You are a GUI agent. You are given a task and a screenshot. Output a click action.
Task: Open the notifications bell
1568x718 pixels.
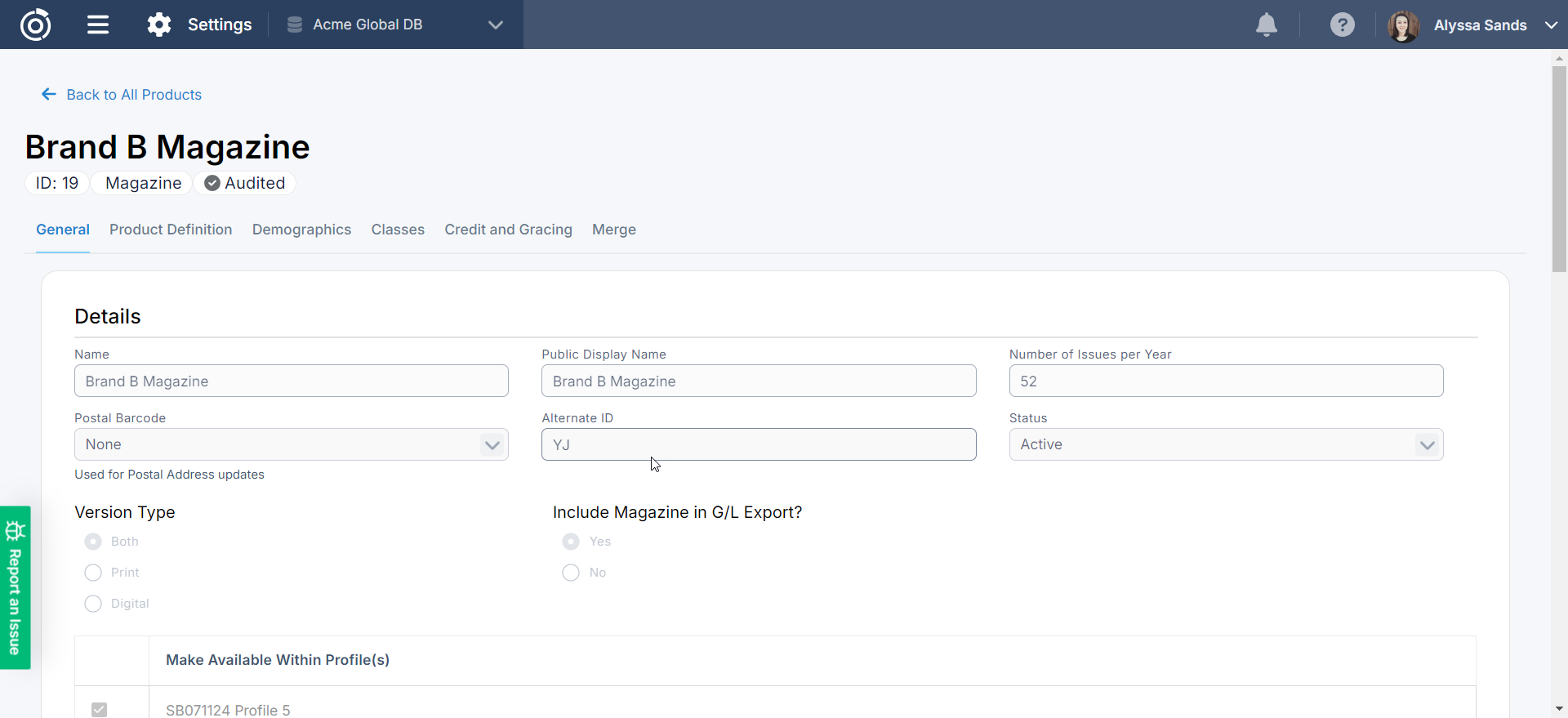click(x=1266, y=25)
